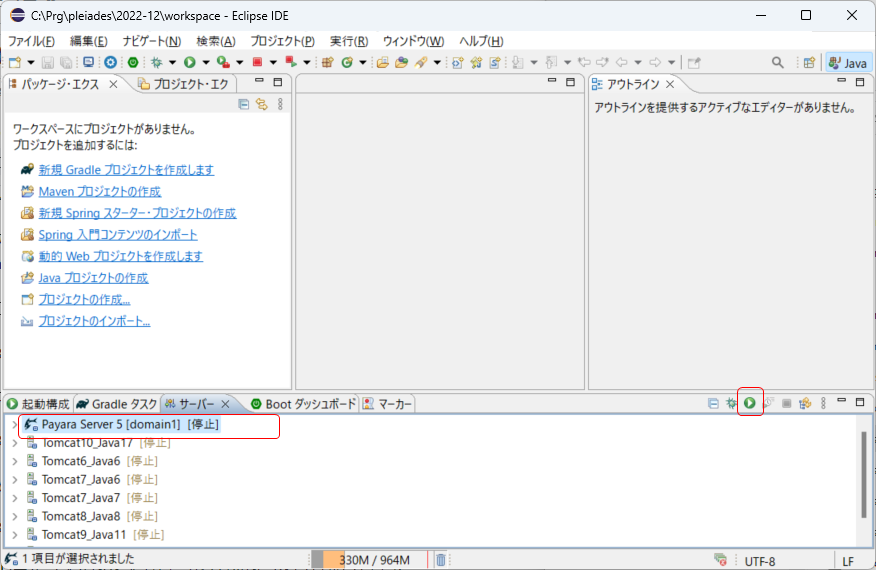Screen dimensions: 876x570
Task: Click the Relaunch red-square-green-arrow icon
Action: point(291,62)
